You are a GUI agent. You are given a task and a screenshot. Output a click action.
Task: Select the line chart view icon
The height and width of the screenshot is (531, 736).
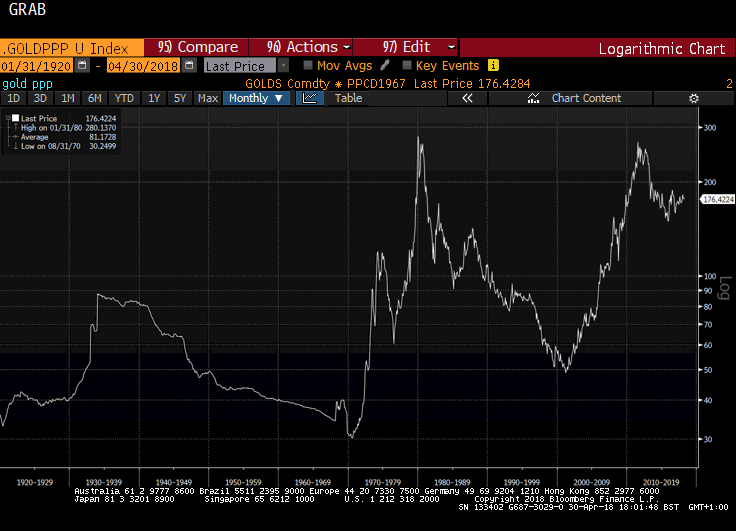coord(310,98)
